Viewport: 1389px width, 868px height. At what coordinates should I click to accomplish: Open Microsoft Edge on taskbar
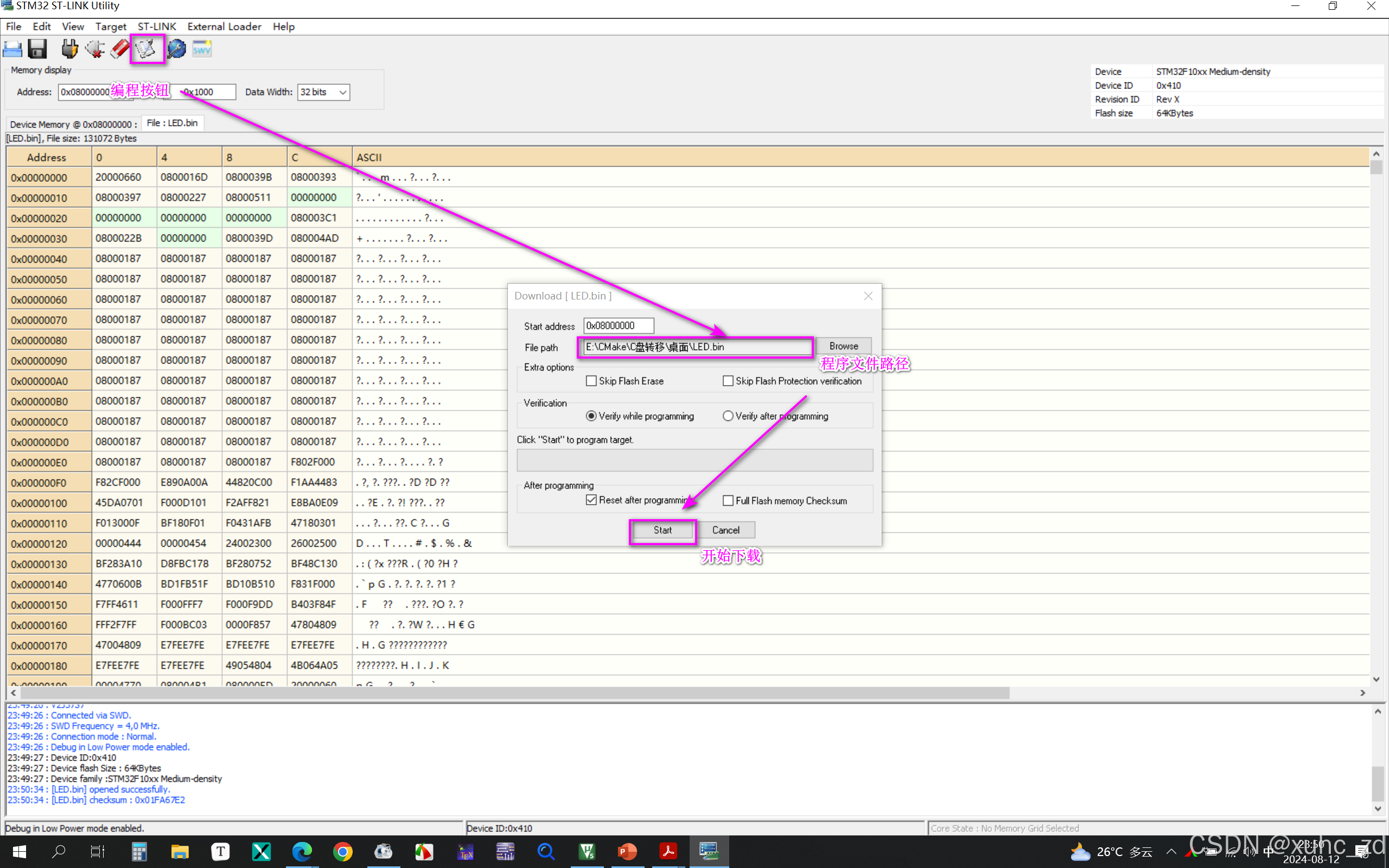(x=302, y=852)
